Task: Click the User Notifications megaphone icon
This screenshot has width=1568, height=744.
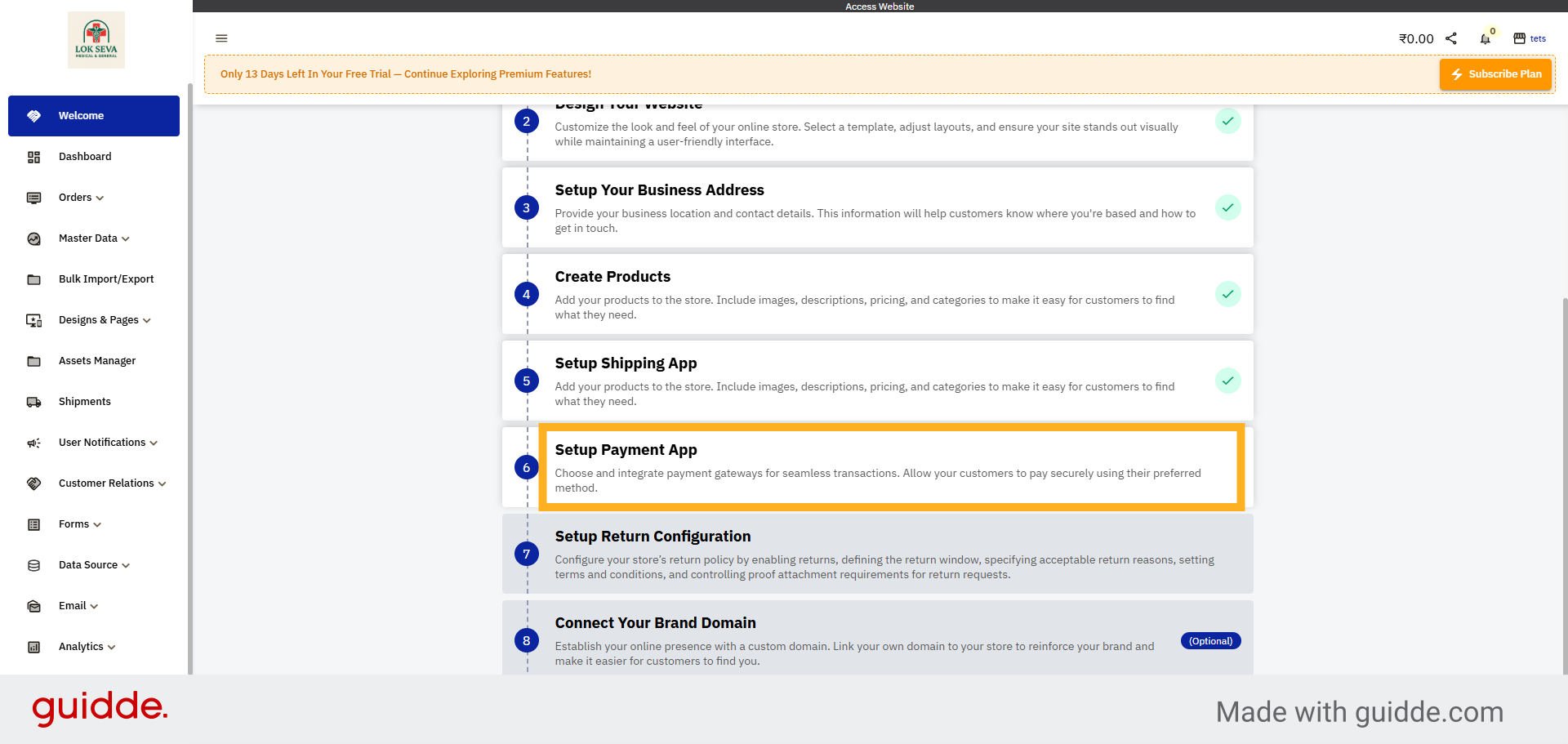Action: [33, 443]
